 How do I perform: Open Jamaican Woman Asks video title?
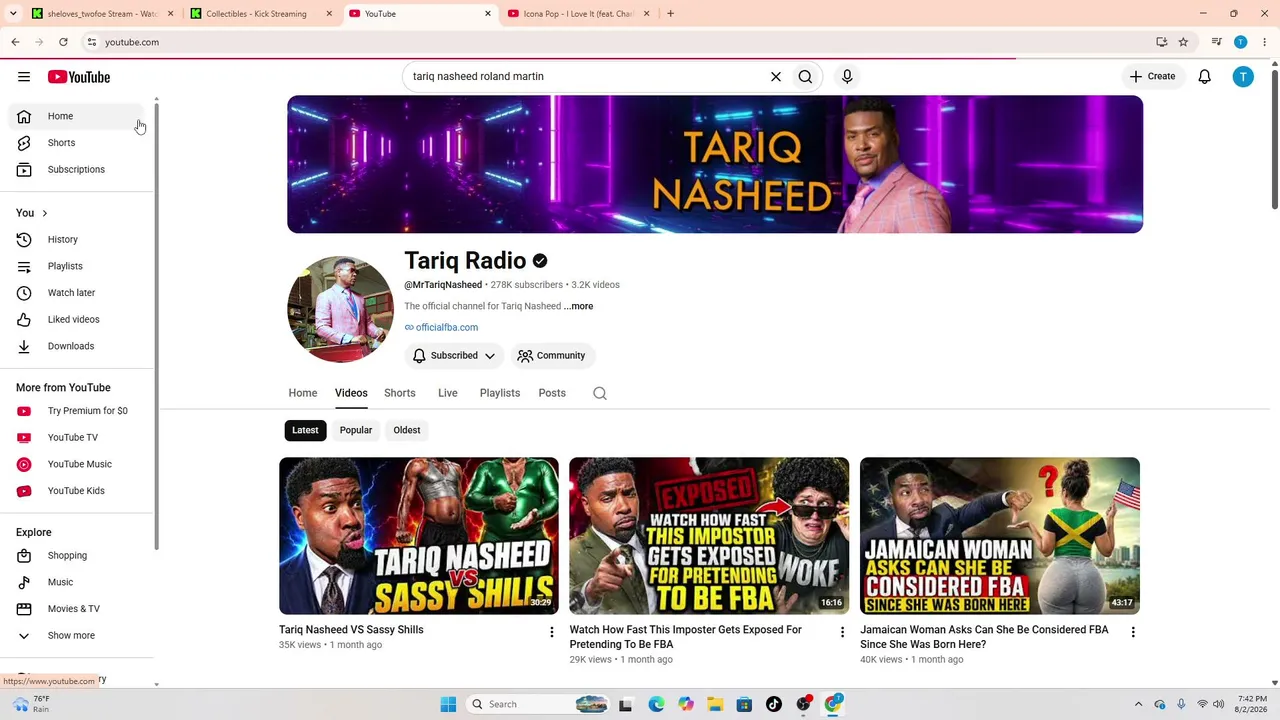984,637
